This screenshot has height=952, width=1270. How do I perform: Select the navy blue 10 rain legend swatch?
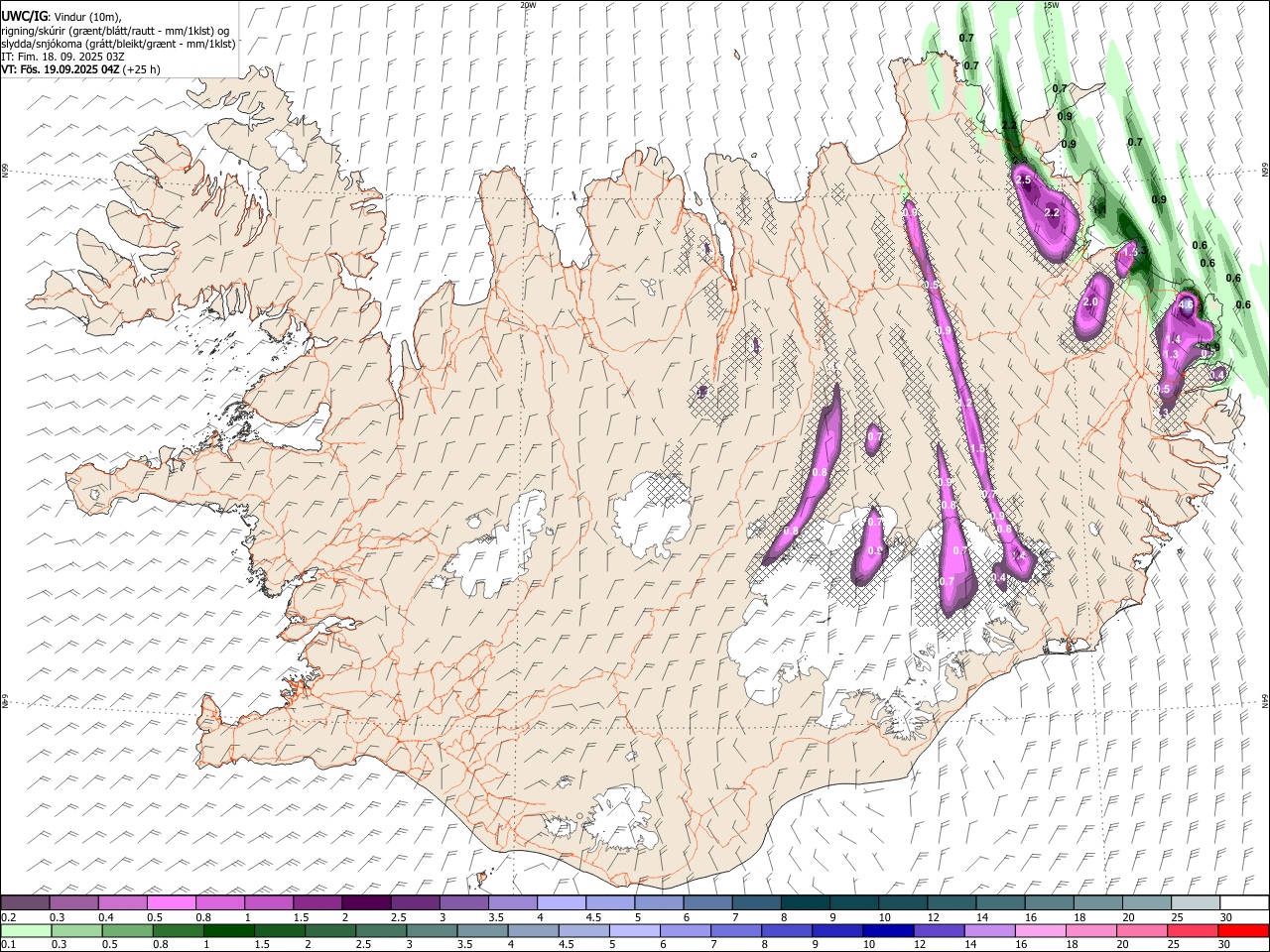pyautogui.click(x=889, y=931)
